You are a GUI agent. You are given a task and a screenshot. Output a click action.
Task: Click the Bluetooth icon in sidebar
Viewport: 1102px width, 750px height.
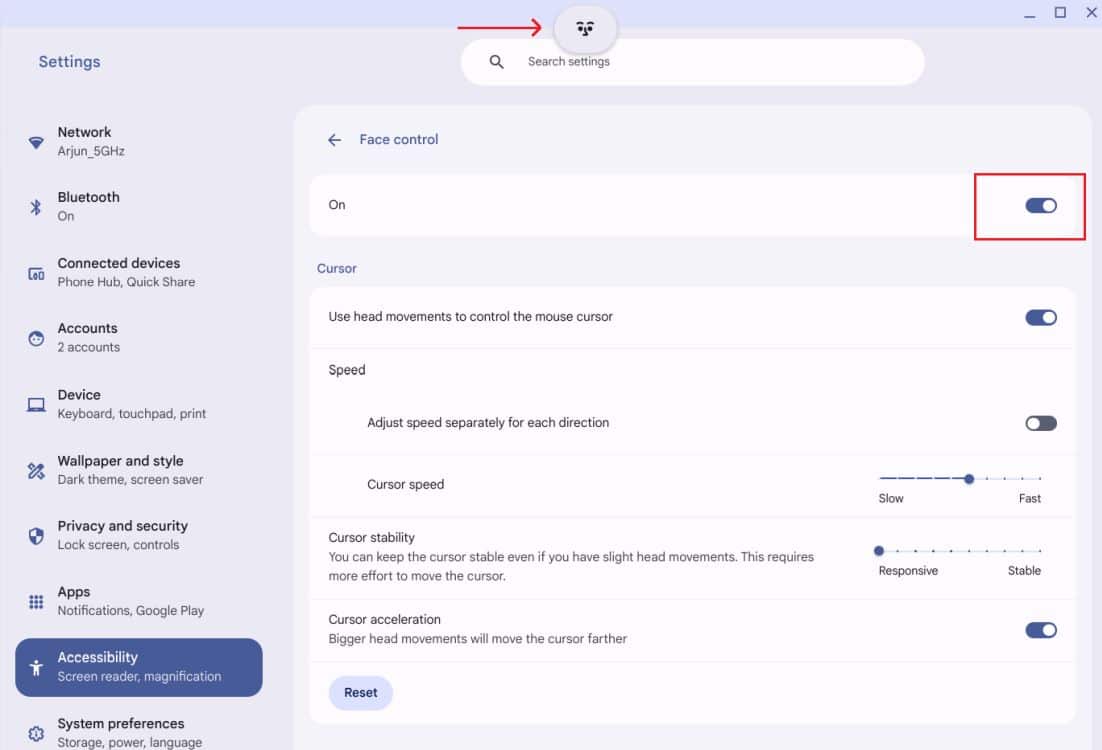[x=36, y=207]
